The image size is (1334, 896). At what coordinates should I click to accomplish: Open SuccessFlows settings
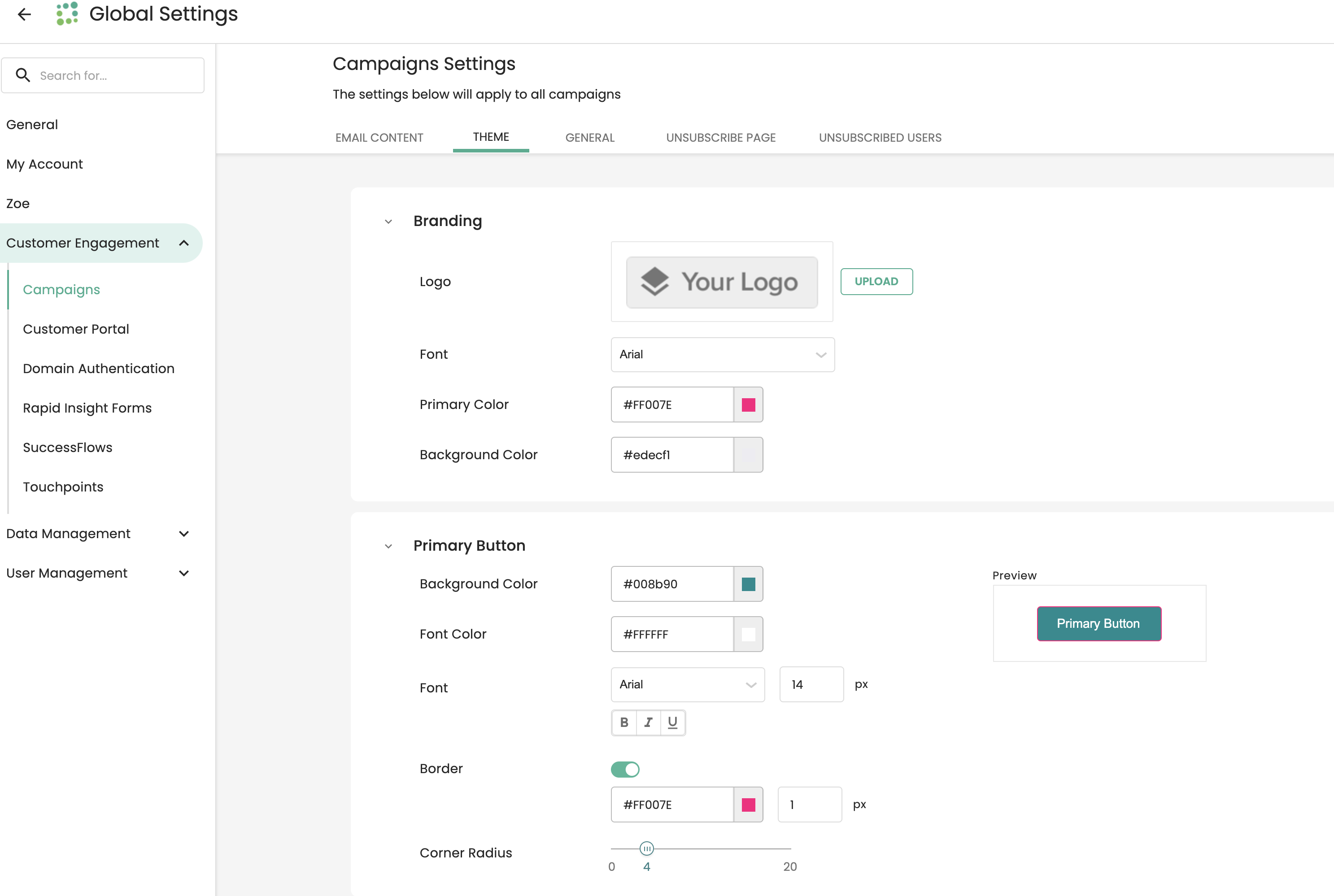point(67,448)
